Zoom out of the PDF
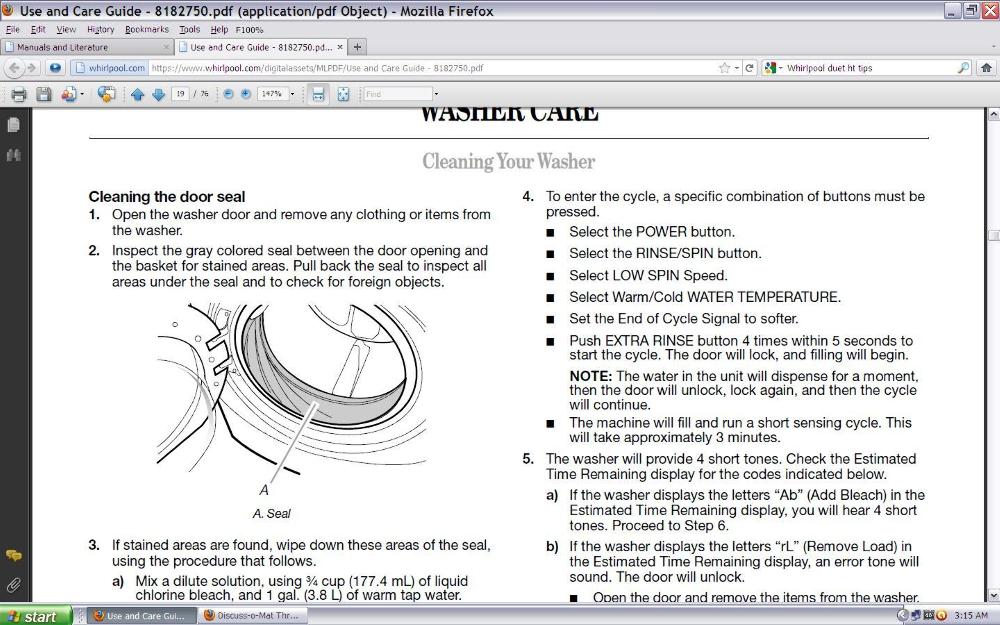Screen dimensions: 1000x625 click(x=228, y=94)
